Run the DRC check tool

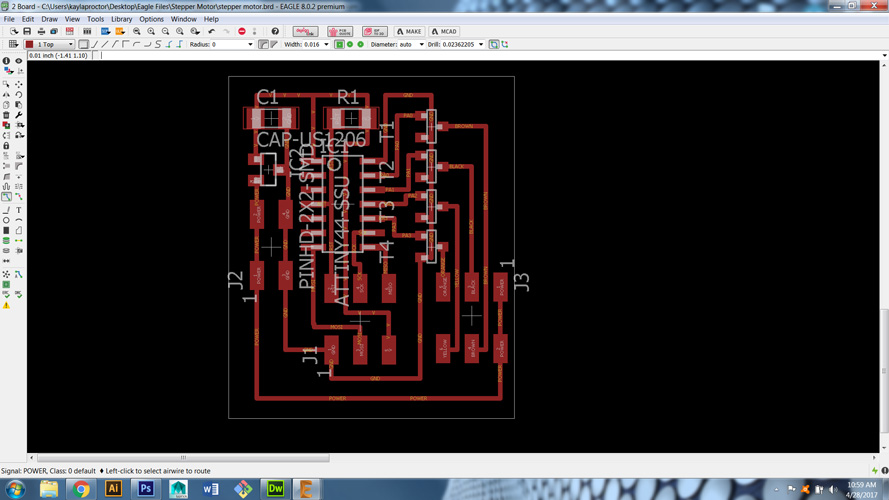tap(19, 294)
